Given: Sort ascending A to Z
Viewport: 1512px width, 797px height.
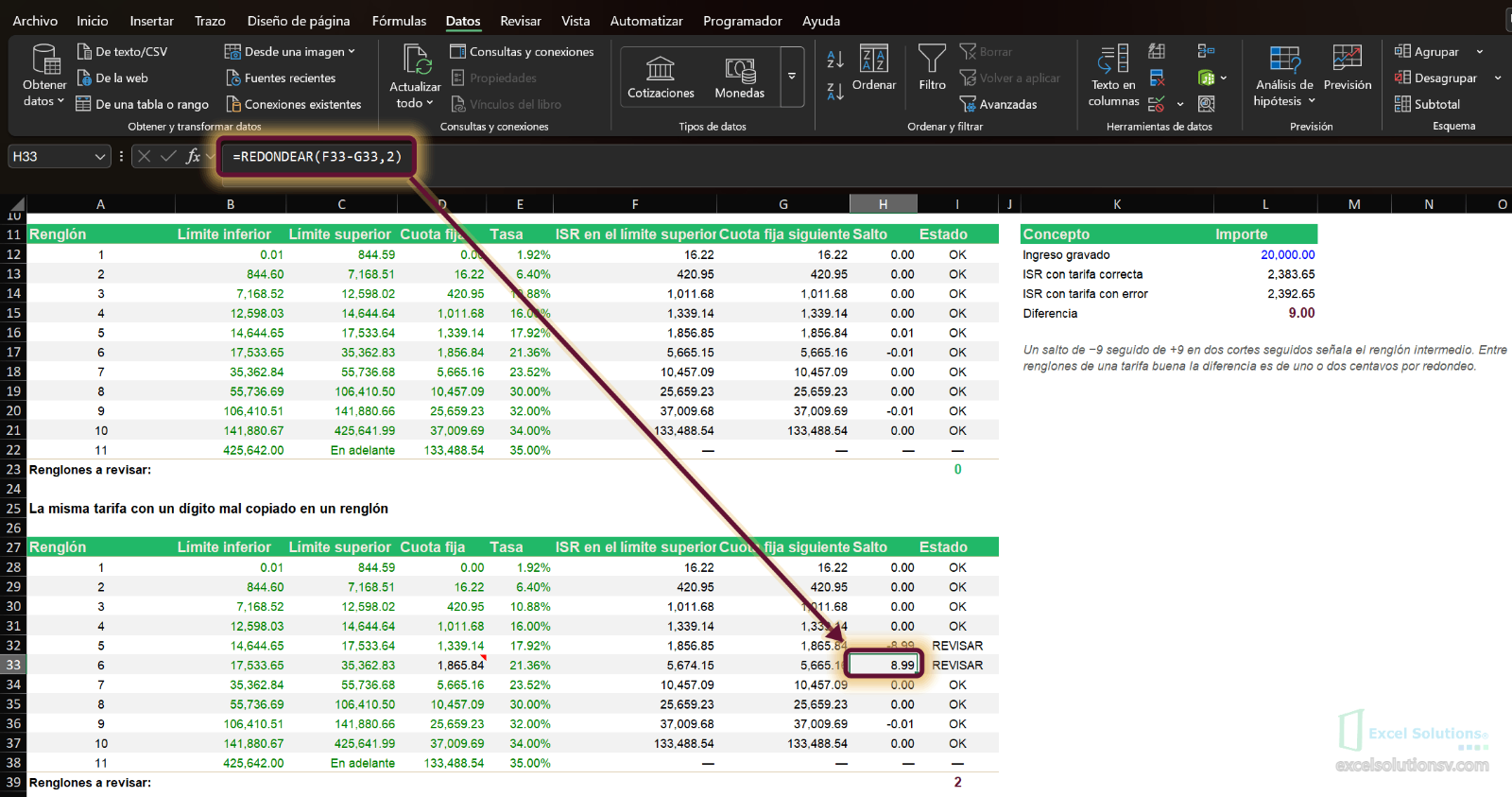Looking at the screenshot, I should point(835,59).
